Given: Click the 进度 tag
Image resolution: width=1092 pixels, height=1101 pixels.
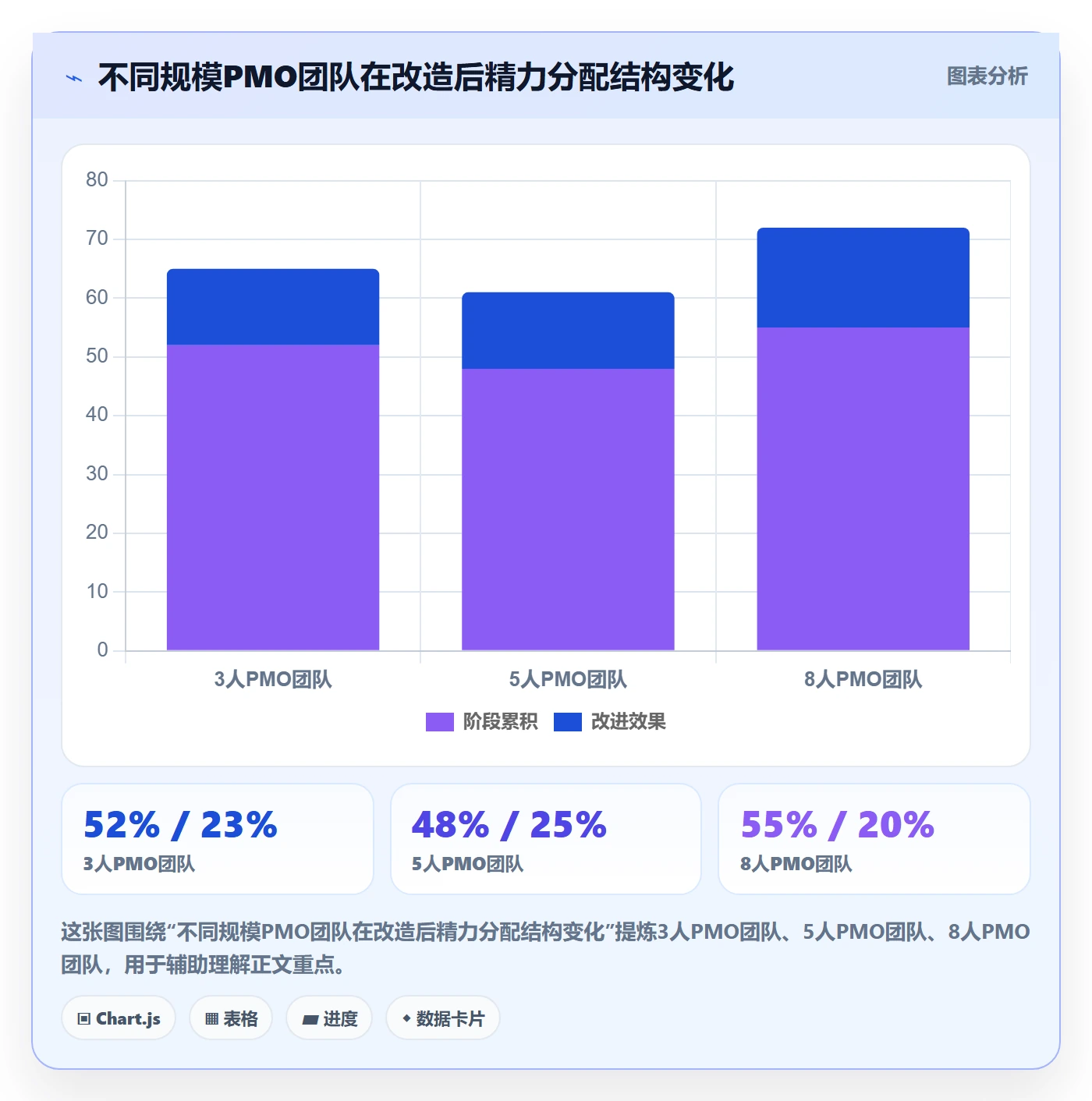Looking at the screenshot, I should [x=329, y=1018].
